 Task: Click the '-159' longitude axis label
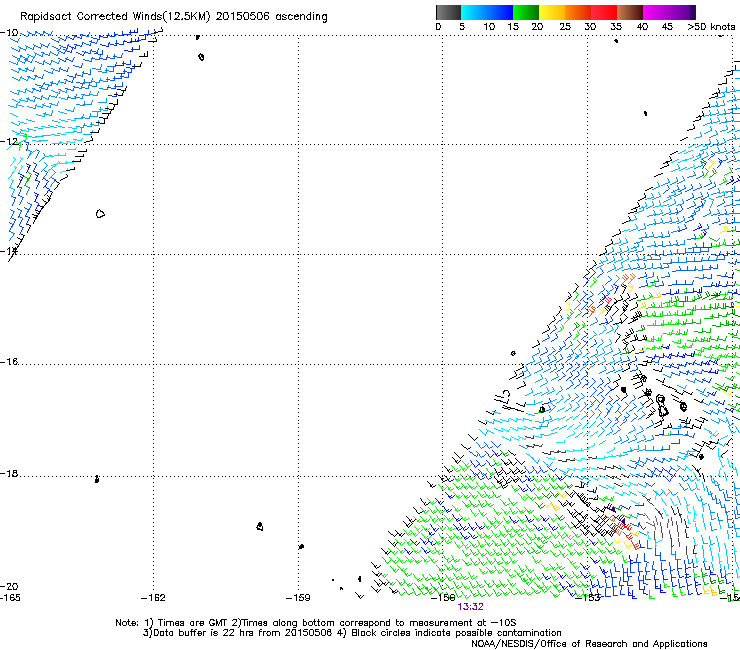[298, 598]
